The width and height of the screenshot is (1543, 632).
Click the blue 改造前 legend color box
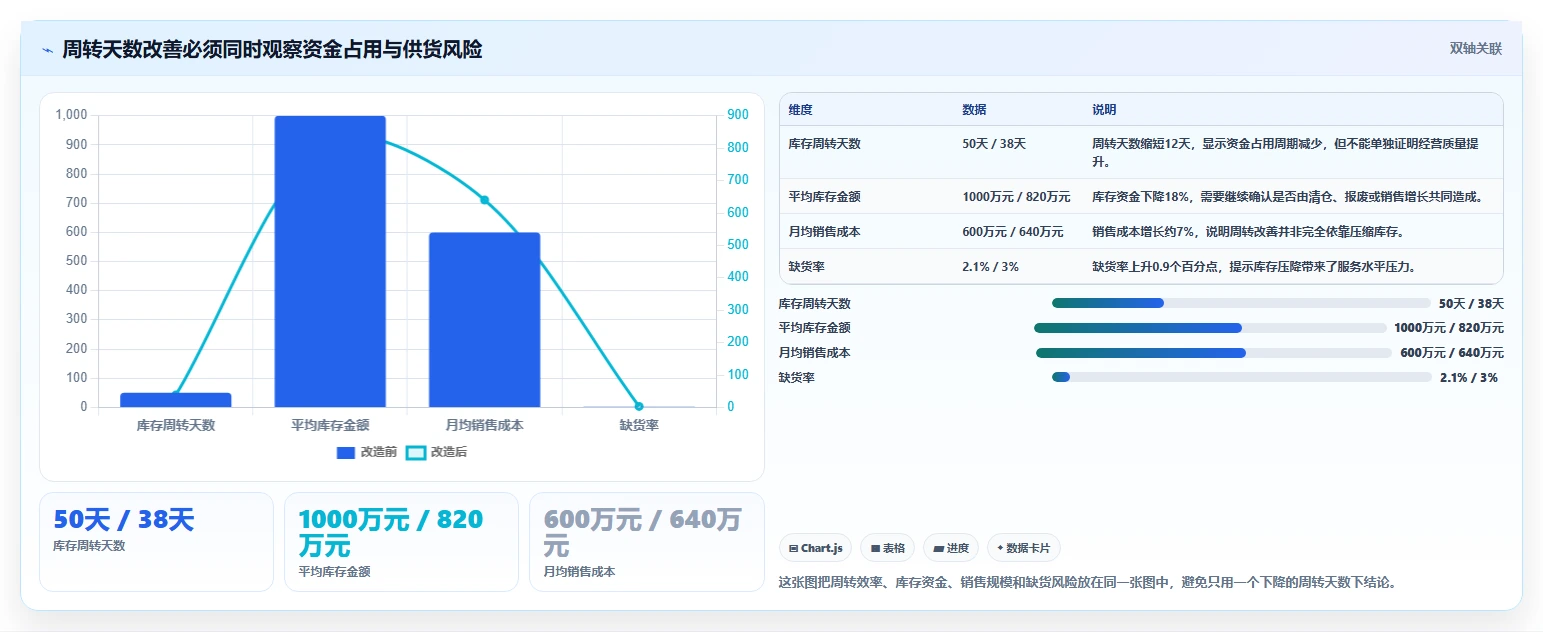(346, 453)
